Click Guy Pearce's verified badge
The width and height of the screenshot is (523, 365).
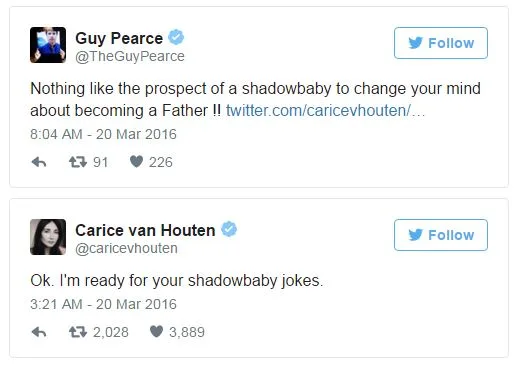pyautogui.click(x=176, y=37)
